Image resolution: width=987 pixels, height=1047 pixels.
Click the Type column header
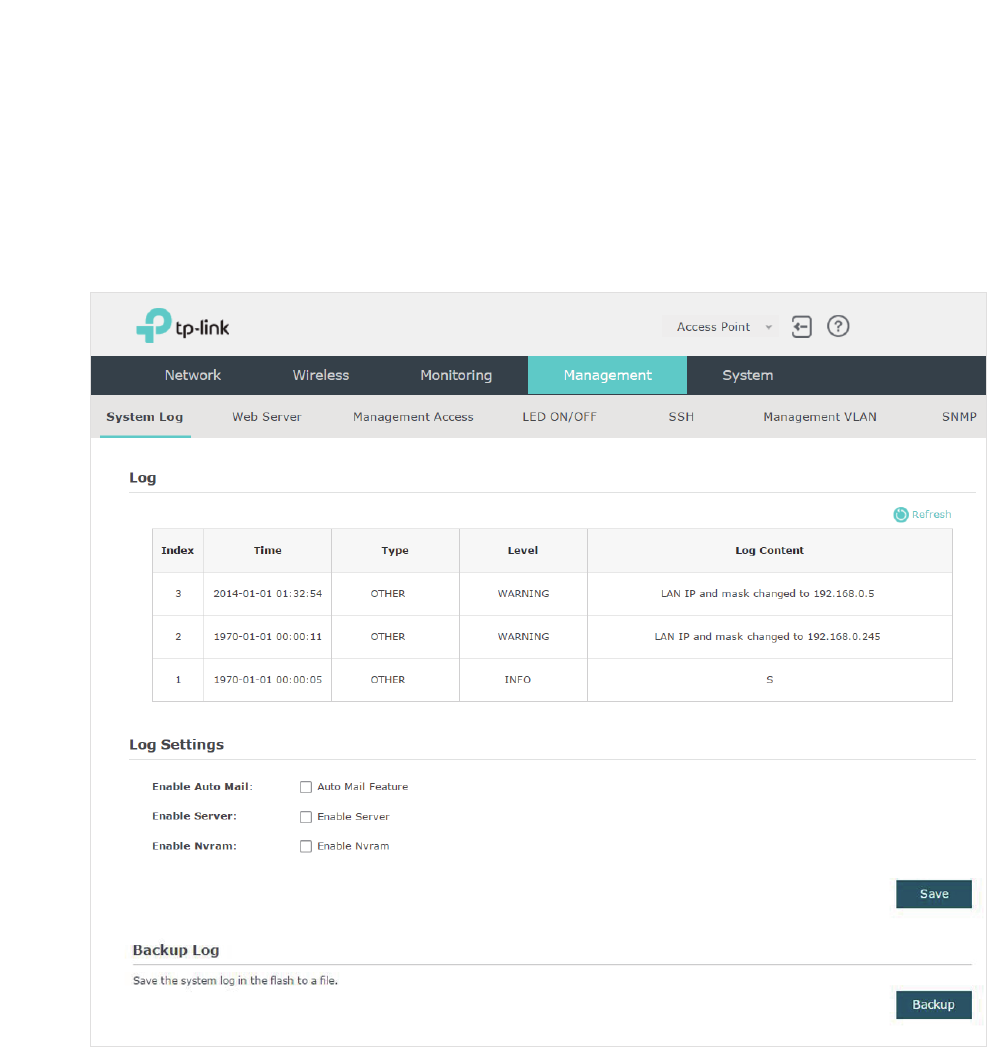pyautogui.click(x=395, y=550)
